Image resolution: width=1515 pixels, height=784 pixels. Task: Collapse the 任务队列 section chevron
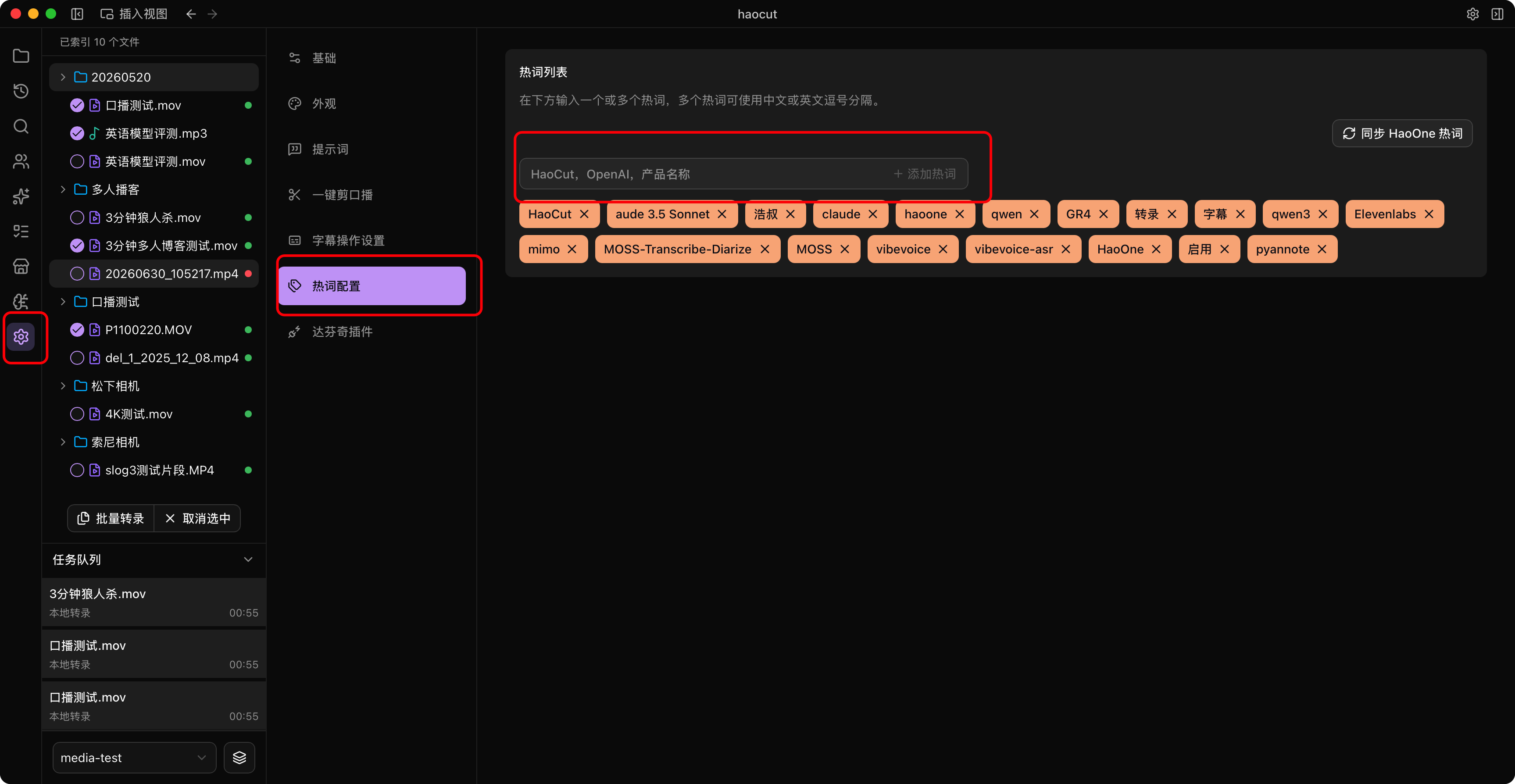[248, 559]
